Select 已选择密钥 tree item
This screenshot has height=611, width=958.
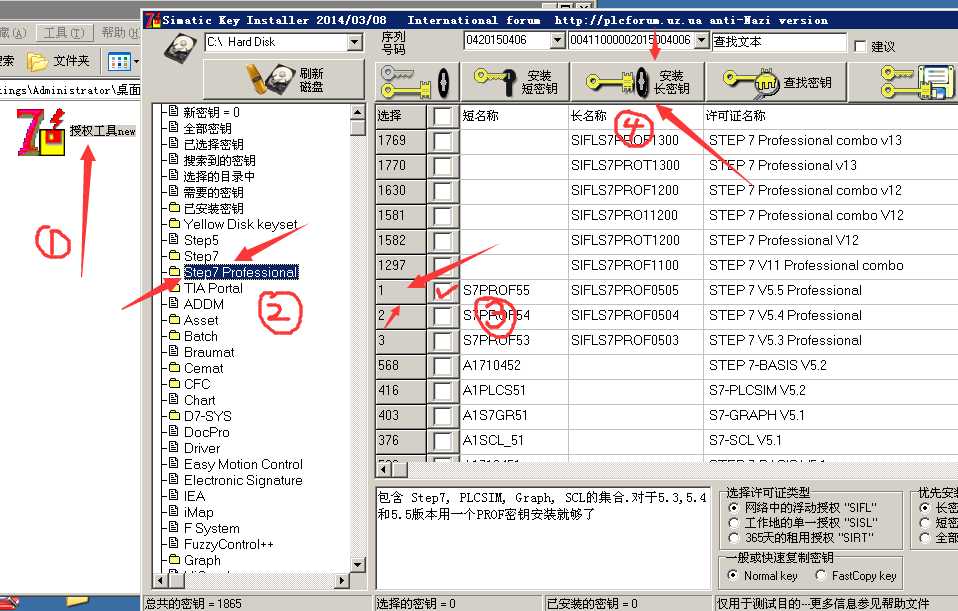pos(213,144)
